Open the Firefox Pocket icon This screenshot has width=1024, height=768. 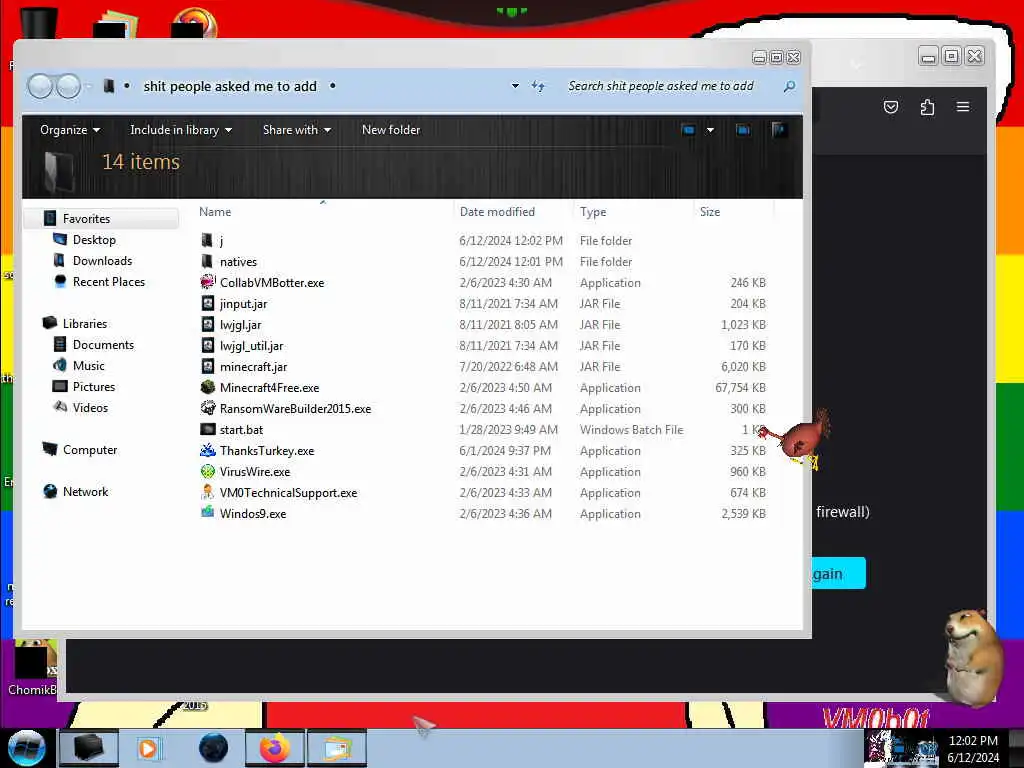pos(891,107)
